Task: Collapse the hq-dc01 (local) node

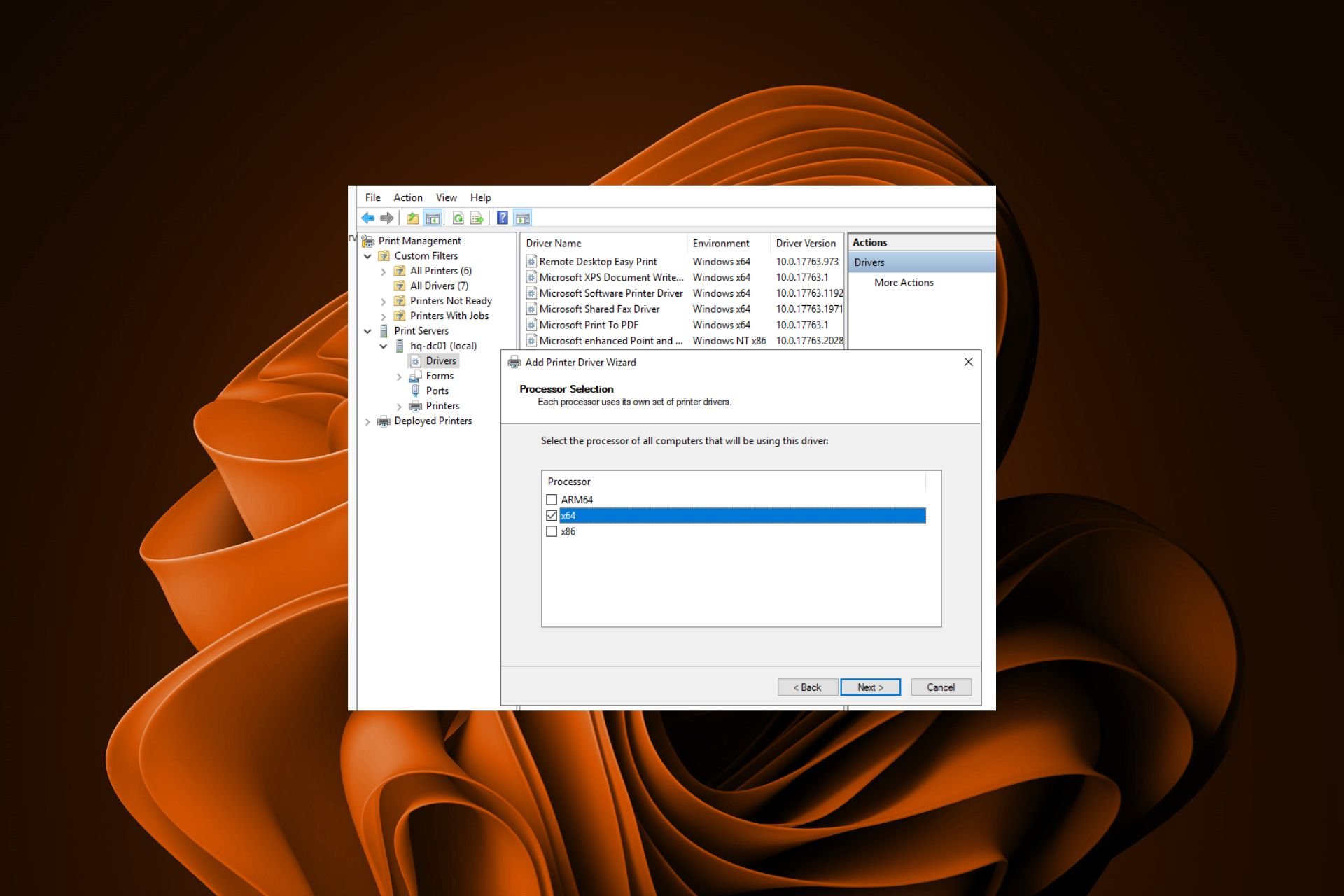Action: point(384,346)
